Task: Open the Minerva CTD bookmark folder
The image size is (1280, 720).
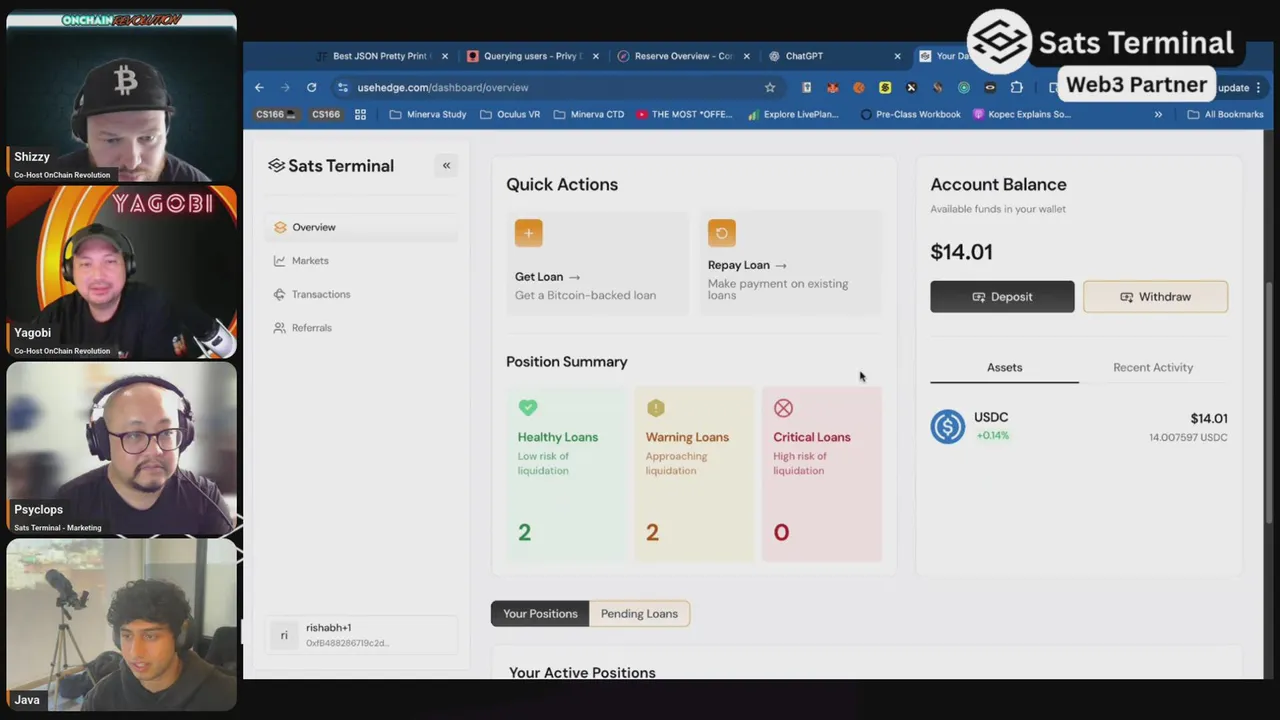Action: point(588,114)
